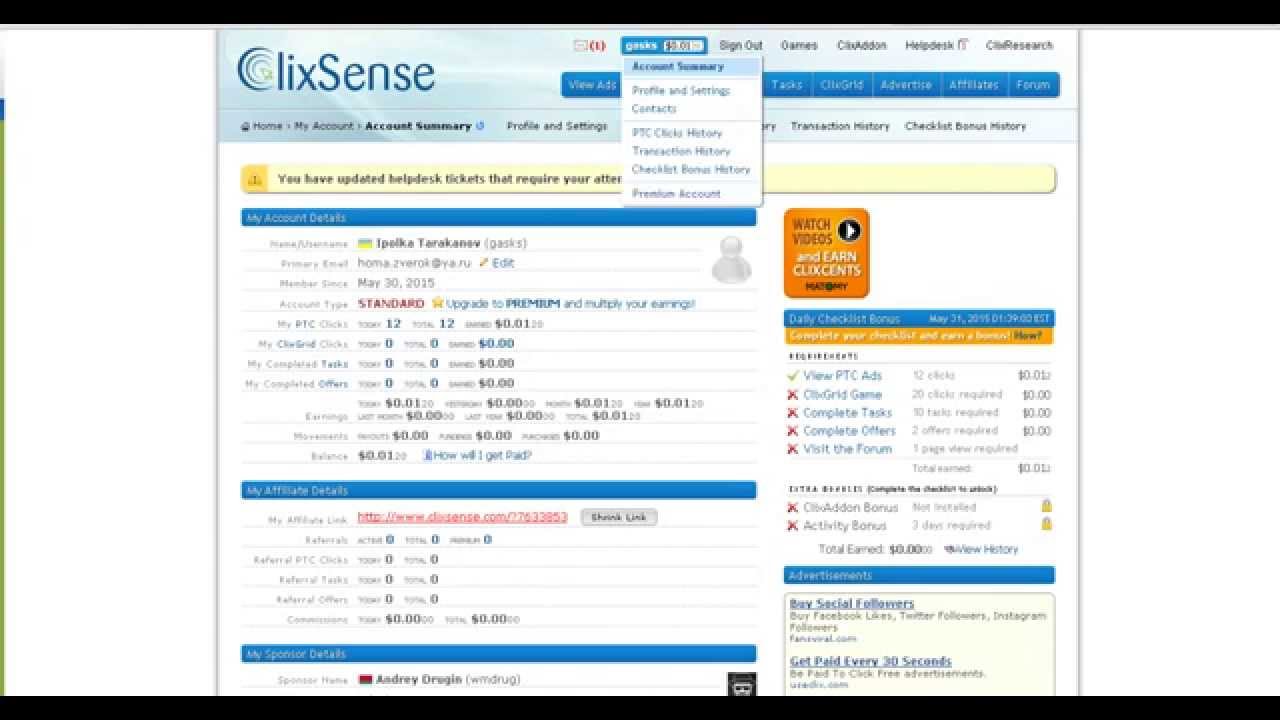Screen dimensions: 1280x720
Task: Select Premium Account in dropdown menu
Action: (x=676, y=194)
